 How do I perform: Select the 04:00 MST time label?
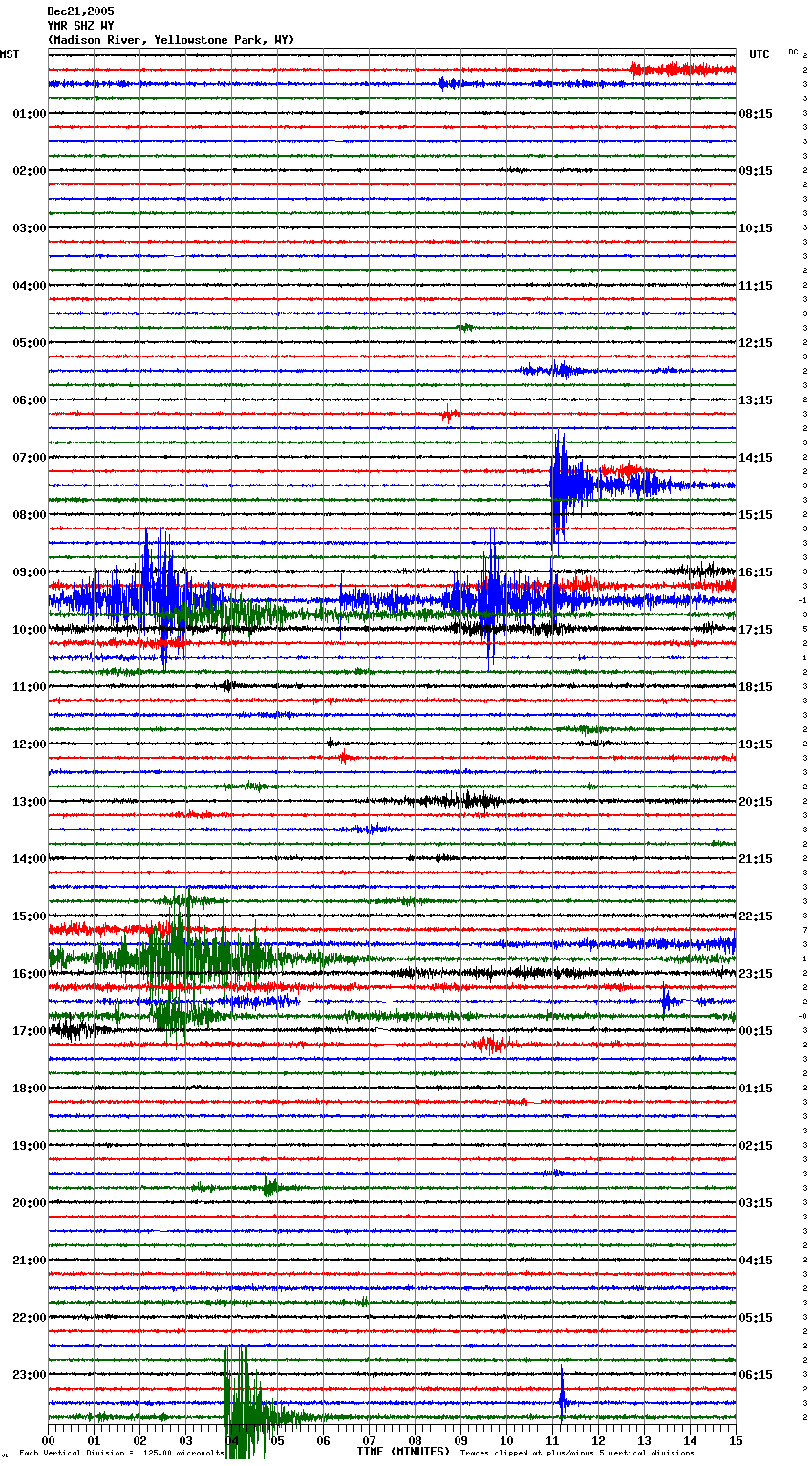tap(29, 286)
